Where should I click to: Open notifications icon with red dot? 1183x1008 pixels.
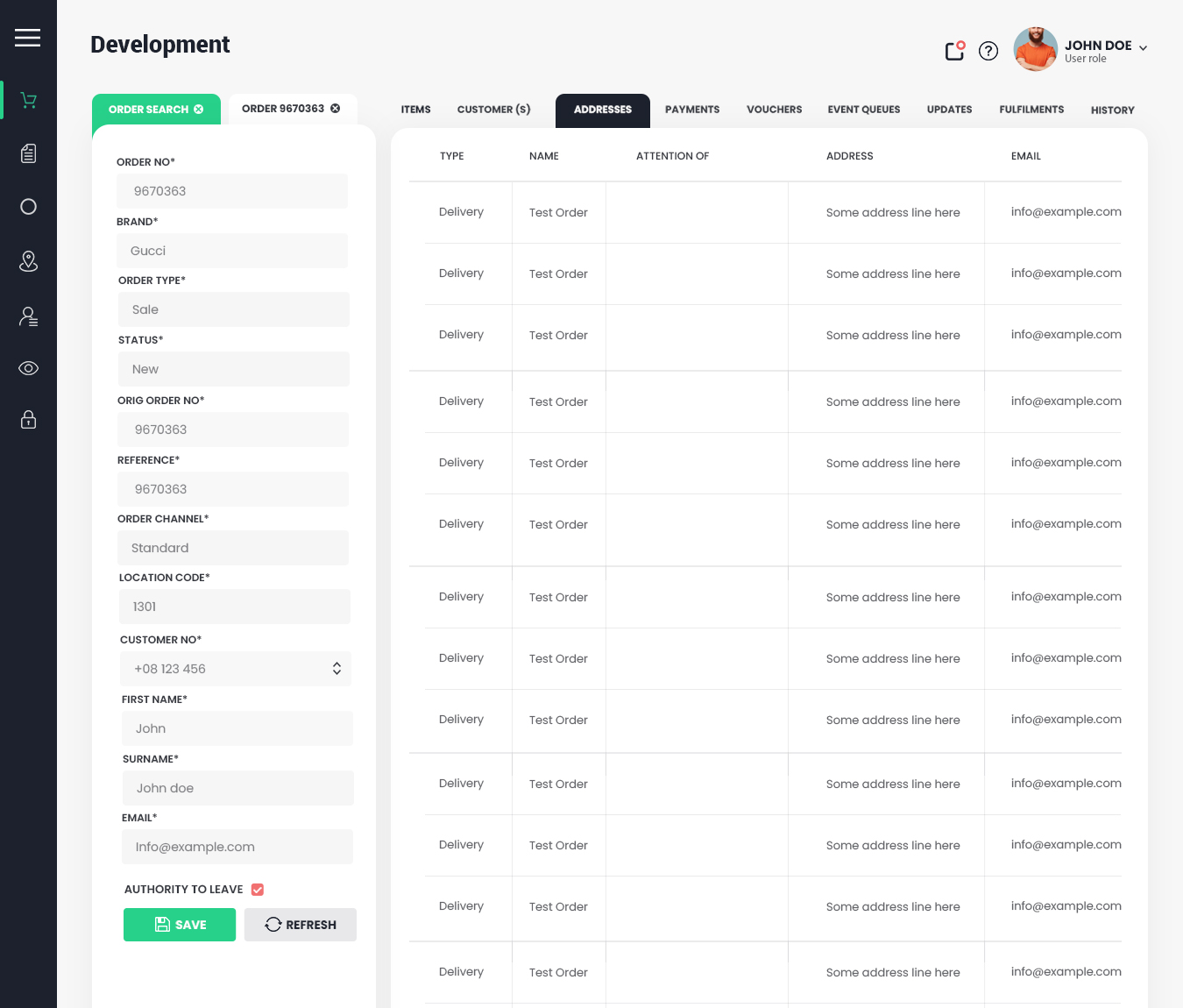point(955,51)
